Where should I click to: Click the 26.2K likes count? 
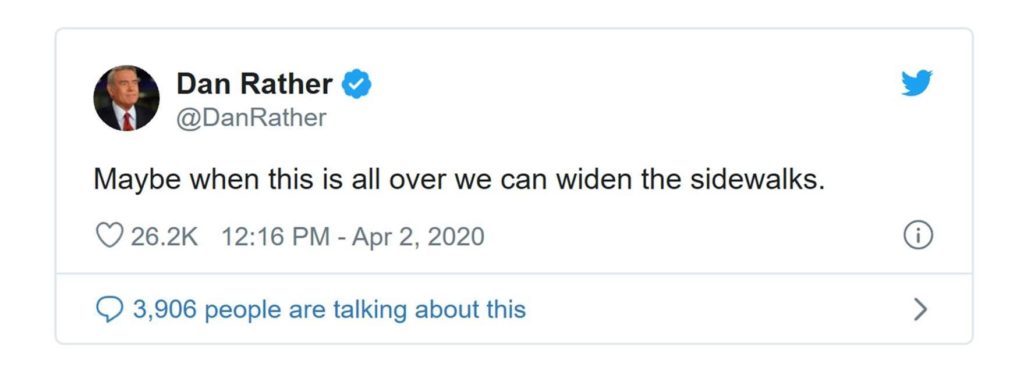164,236
